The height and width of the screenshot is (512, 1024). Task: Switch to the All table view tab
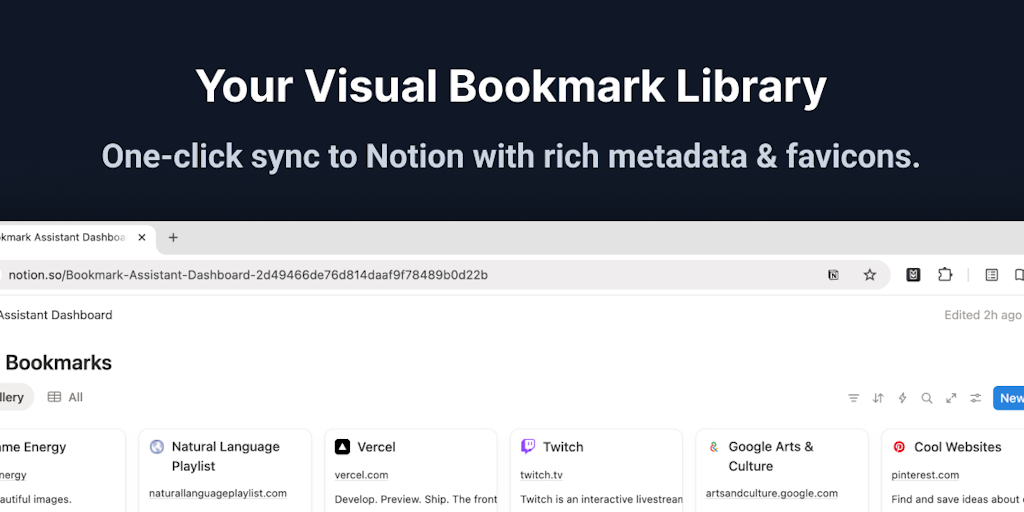(x=66, y=397)
